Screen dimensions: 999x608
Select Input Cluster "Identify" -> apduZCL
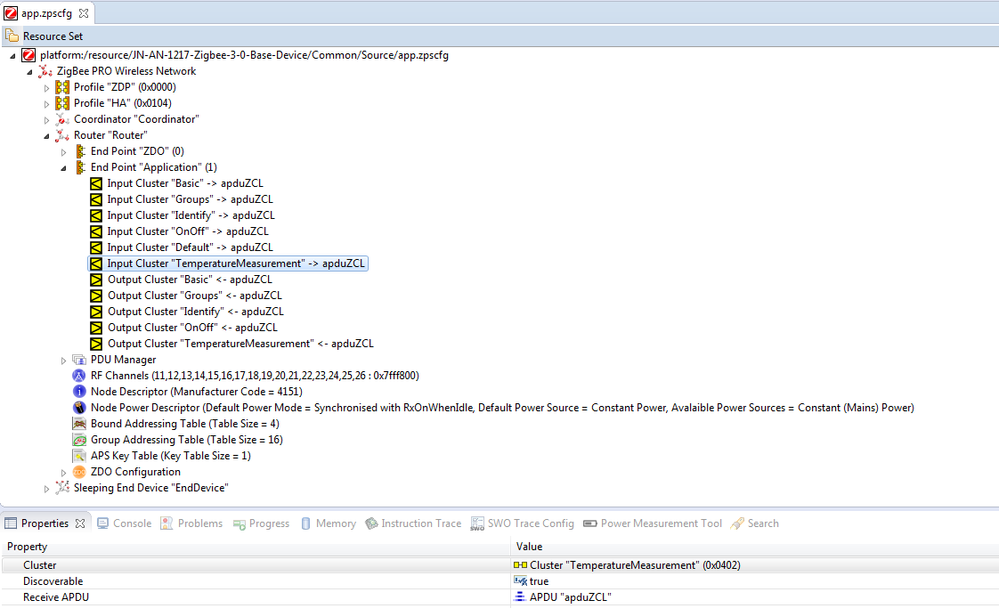tap(191, 215)
